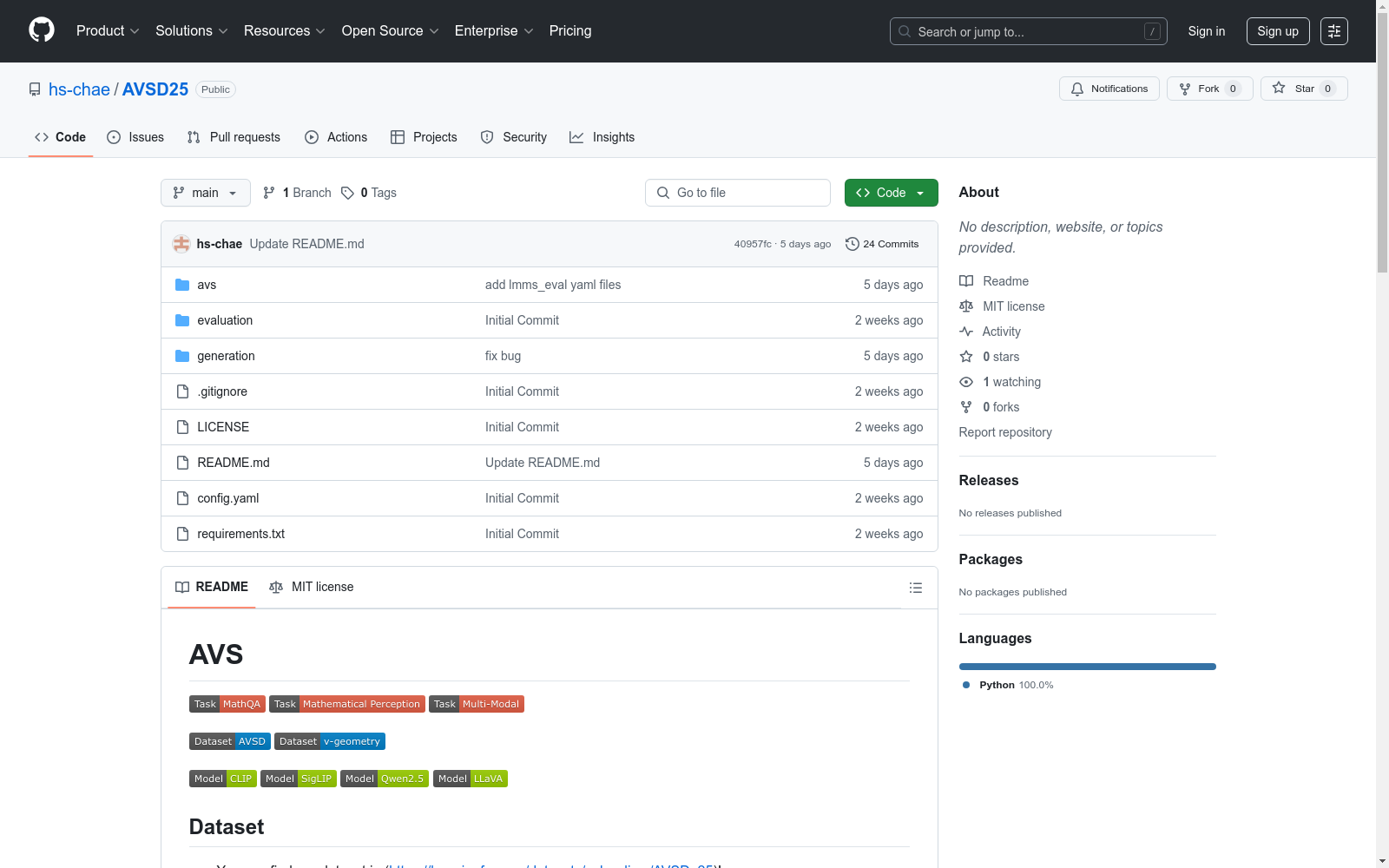Select the README tab in file viewer
Viewport: 1389px width, 868px height.
pos(212,587)
